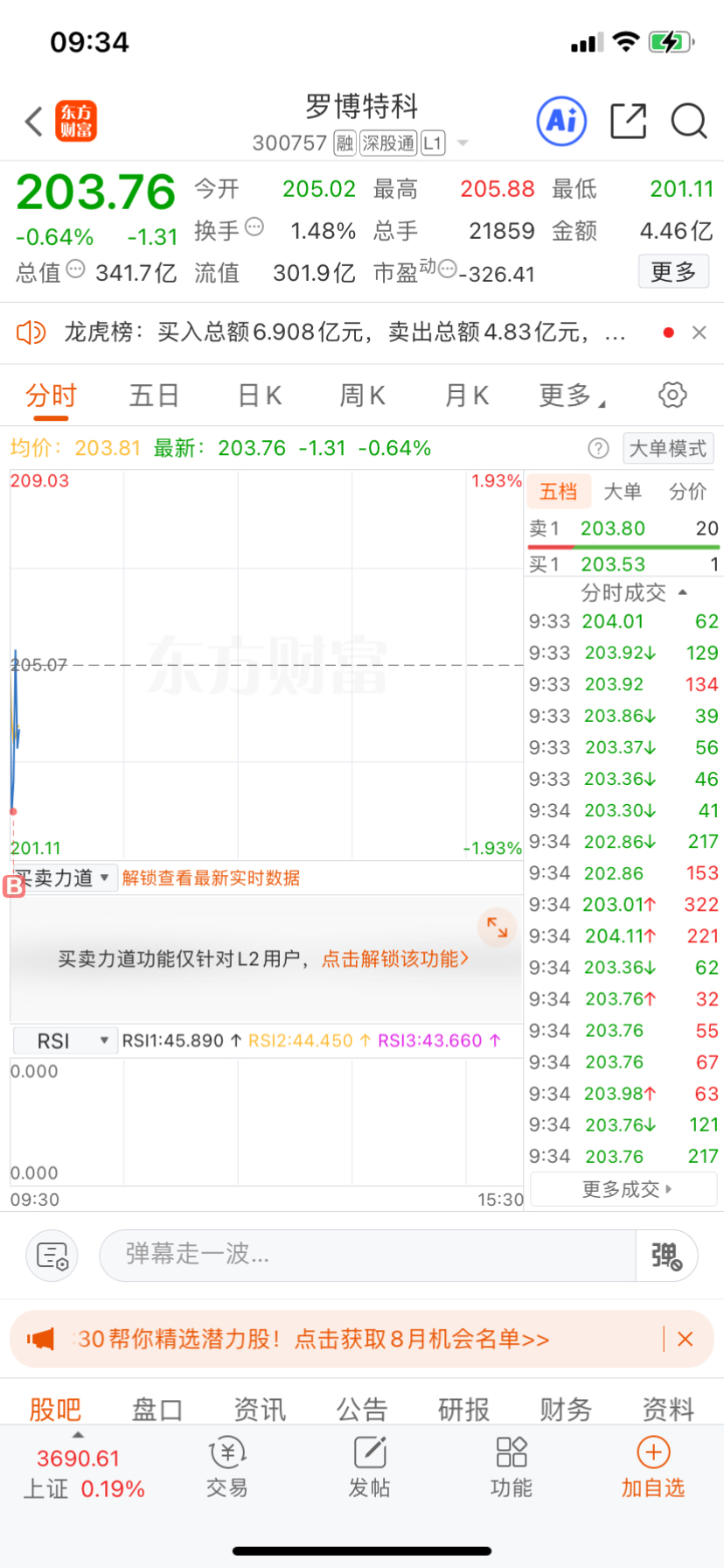Tap 点击解锁该功能 link

click(x=395, y=959)
